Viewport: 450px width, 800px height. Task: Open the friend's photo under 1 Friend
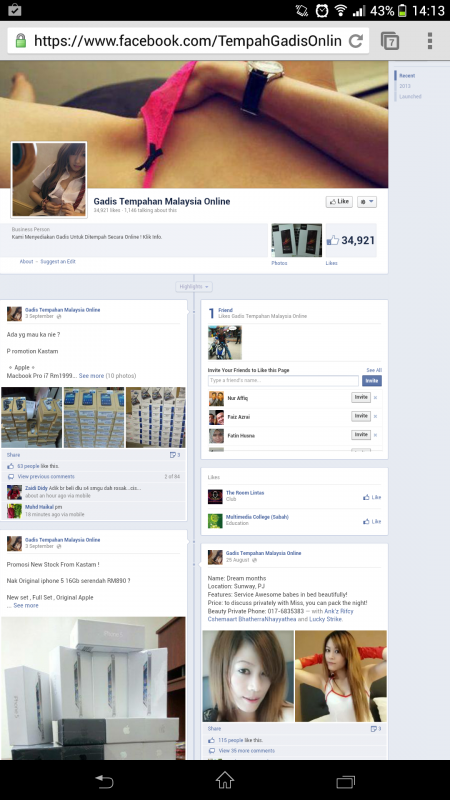coord(225,343)
